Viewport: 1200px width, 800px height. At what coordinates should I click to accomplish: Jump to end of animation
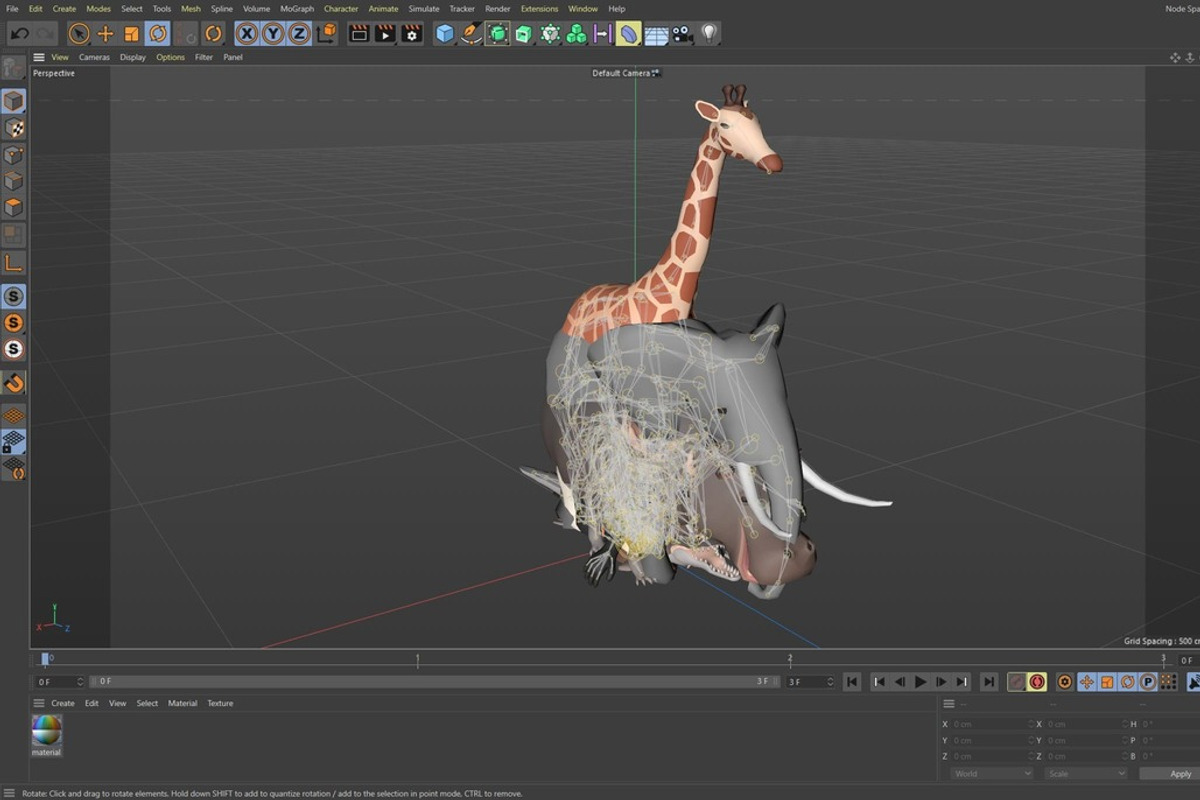pyautogui.click(x=988, y=682)
